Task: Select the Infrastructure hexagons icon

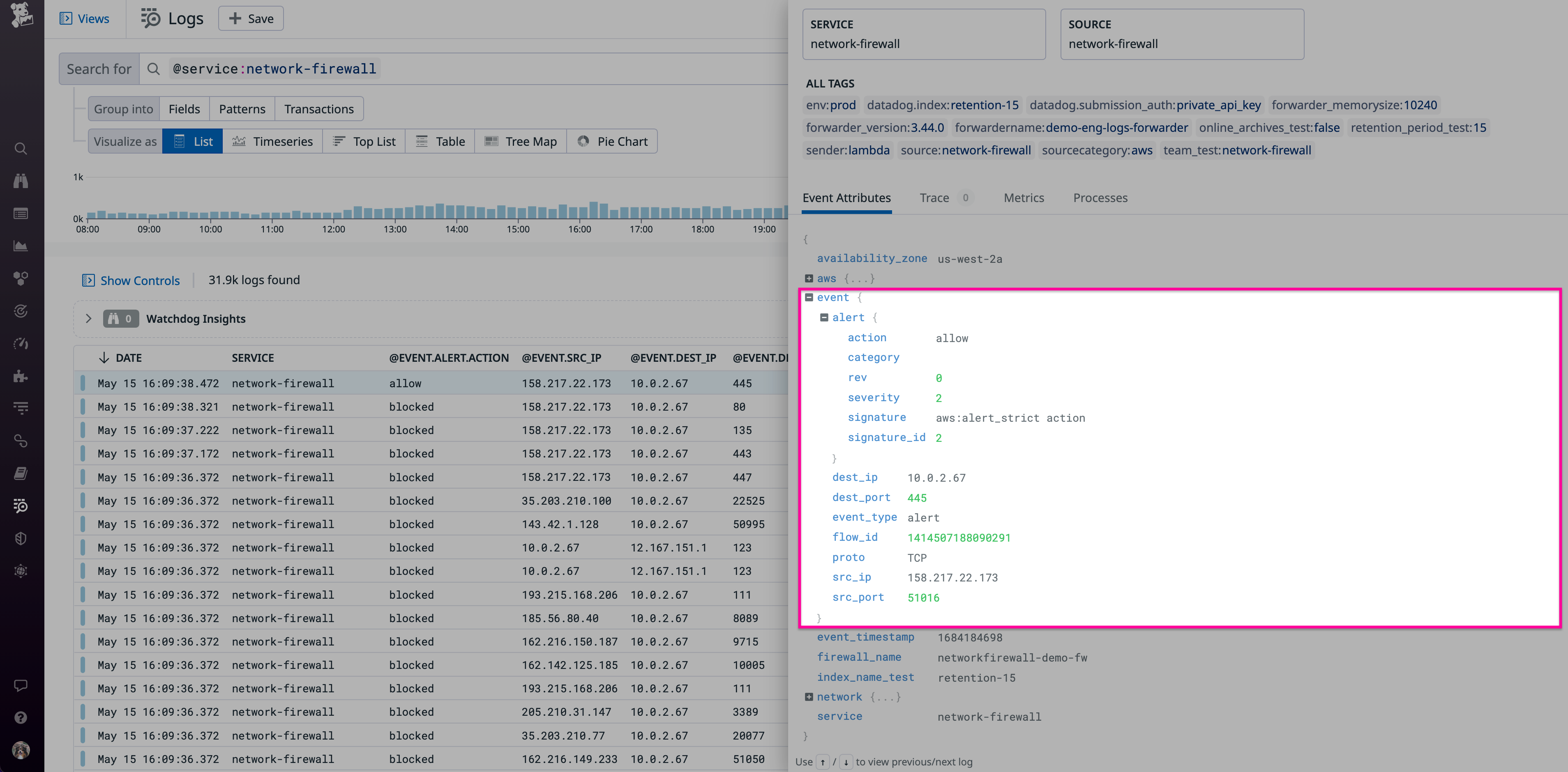Action: (x=21, y=278)
